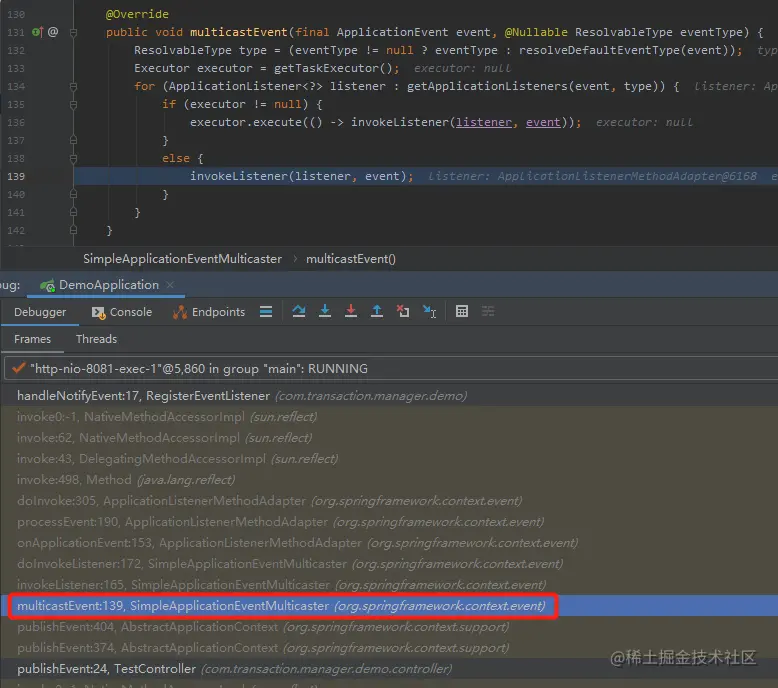Collapse the for-loop fold marker at line 134
Image resolution: width=778 pixels, height=688 pixels.
click(x=73, y=87)
